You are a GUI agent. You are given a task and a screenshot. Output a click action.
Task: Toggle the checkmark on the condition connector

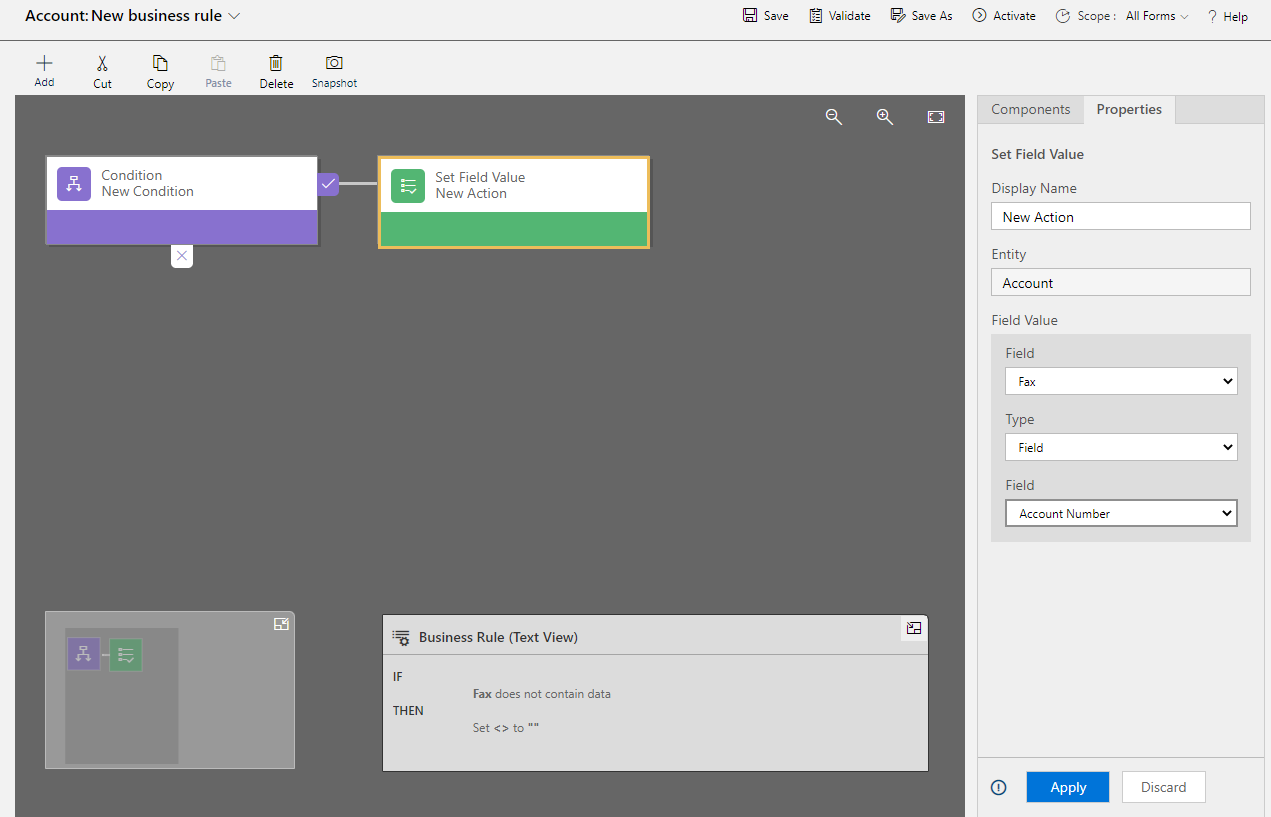point(329,184)
